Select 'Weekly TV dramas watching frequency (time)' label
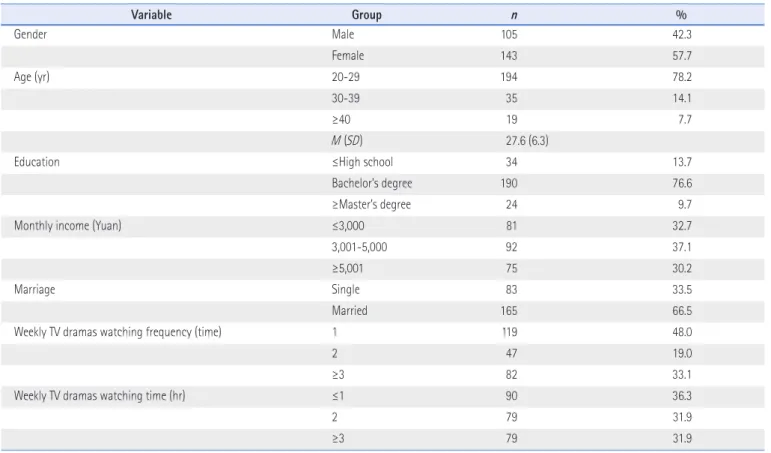 click(x=118, y=332)
